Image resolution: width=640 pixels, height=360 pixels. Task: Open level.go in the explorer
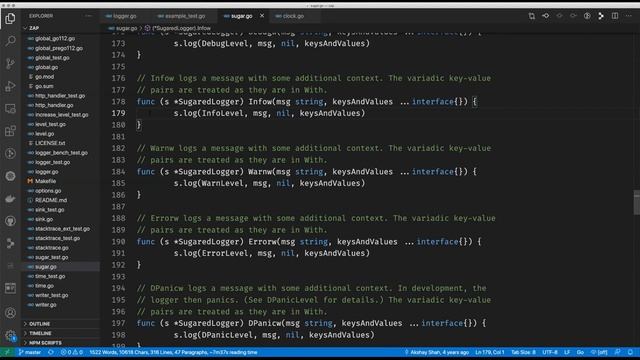(60, 133)
